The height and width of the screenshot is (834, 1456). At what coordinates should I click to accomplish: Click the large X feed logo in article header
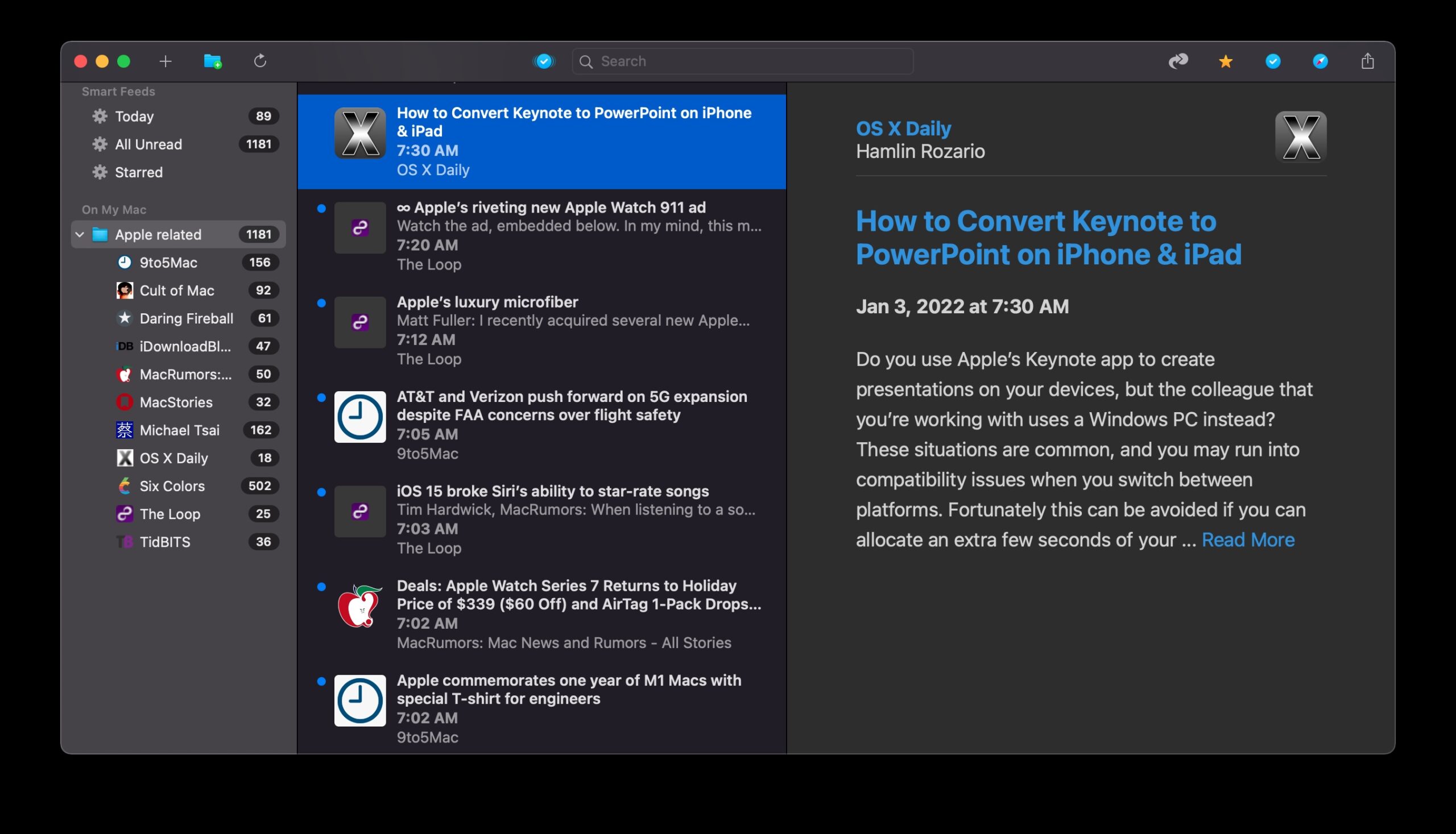[x=1301, y=137]
